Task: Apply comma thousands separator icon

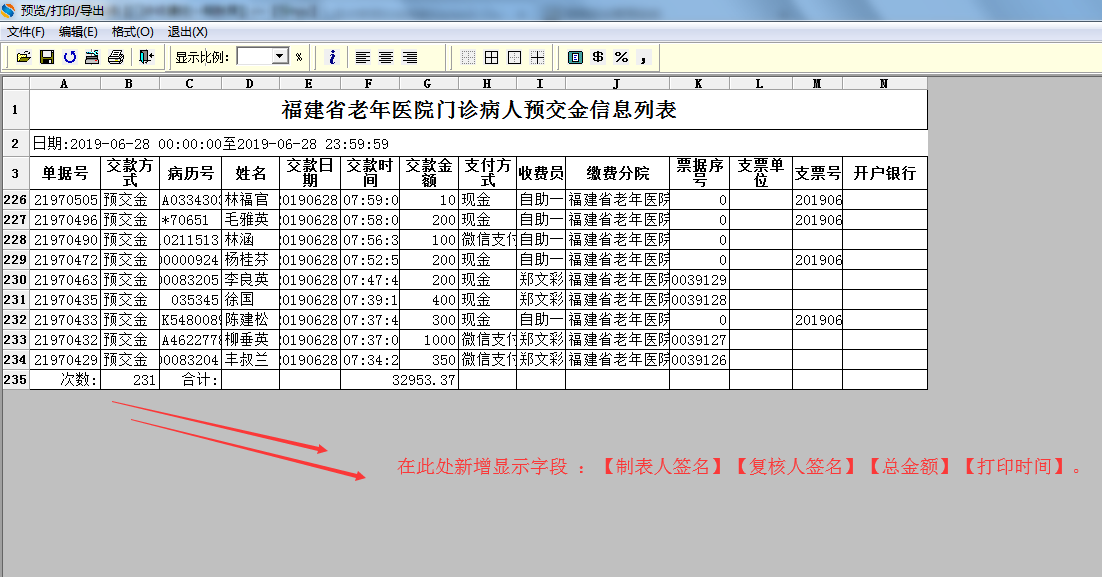Action: [644, 58]
